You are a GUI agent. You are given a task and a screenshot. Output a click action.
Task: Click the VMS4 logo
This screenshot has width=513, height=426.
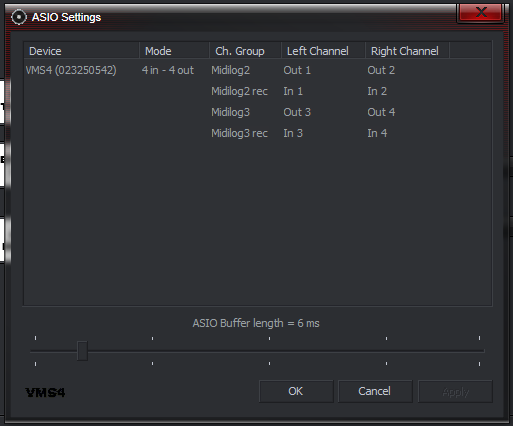click(x=45, y=392)
